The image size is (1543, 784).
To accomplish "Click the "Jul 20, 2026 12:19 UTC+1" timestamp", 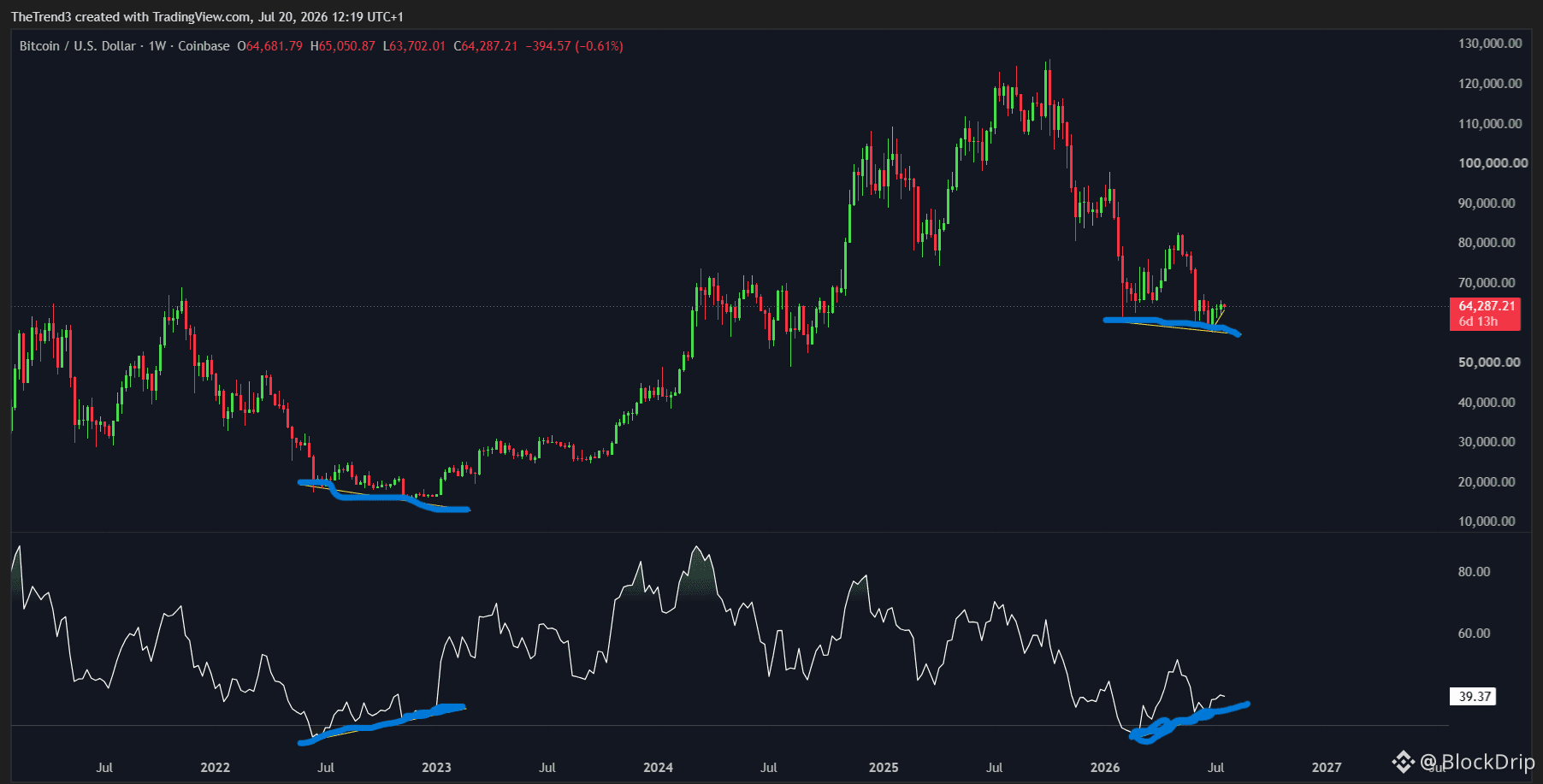I will (331, 17).
